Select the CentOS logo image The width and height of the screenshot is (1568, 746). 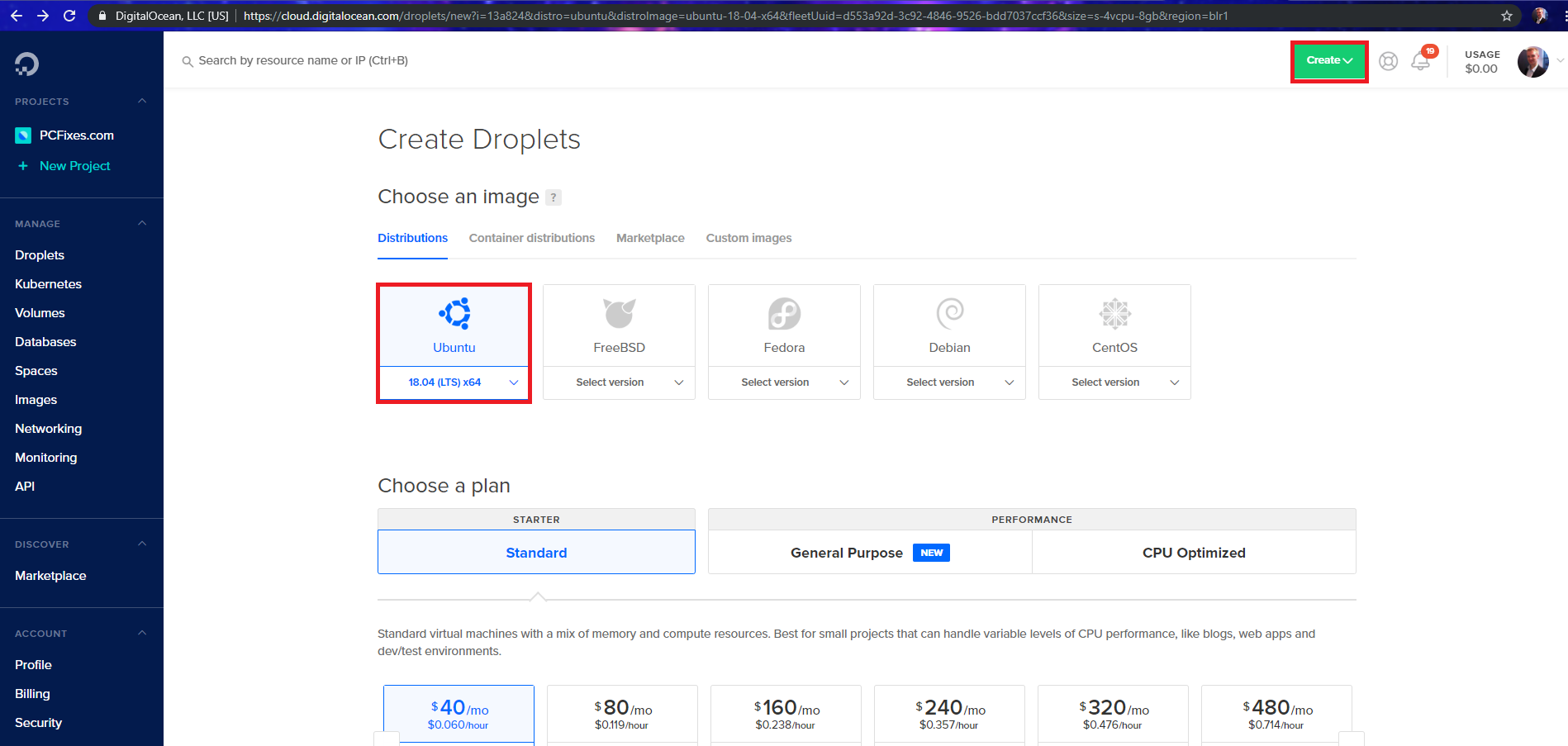click(1115, 313)
